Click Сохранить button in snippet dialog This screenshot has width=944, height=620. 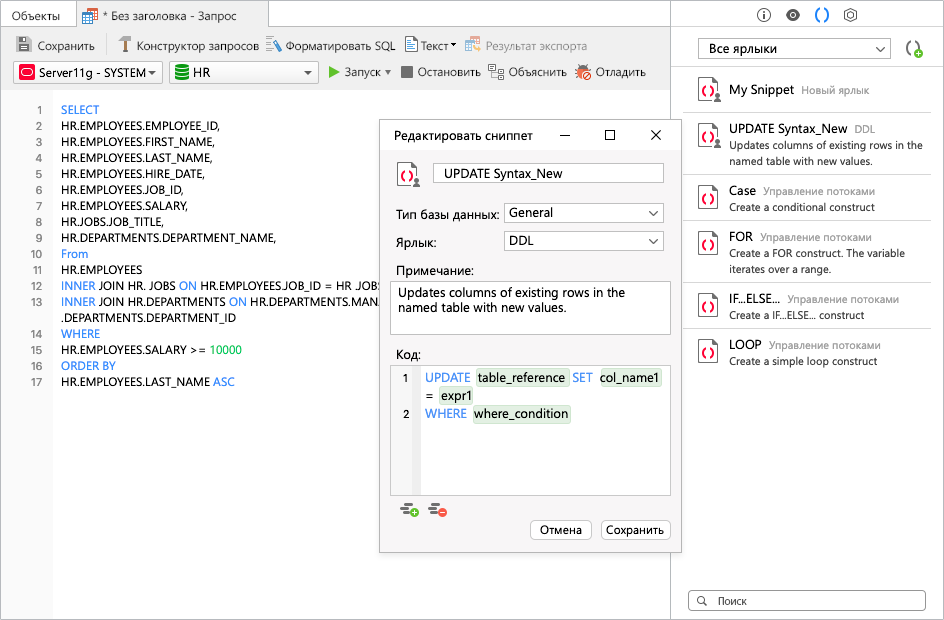tap(635, 530)
